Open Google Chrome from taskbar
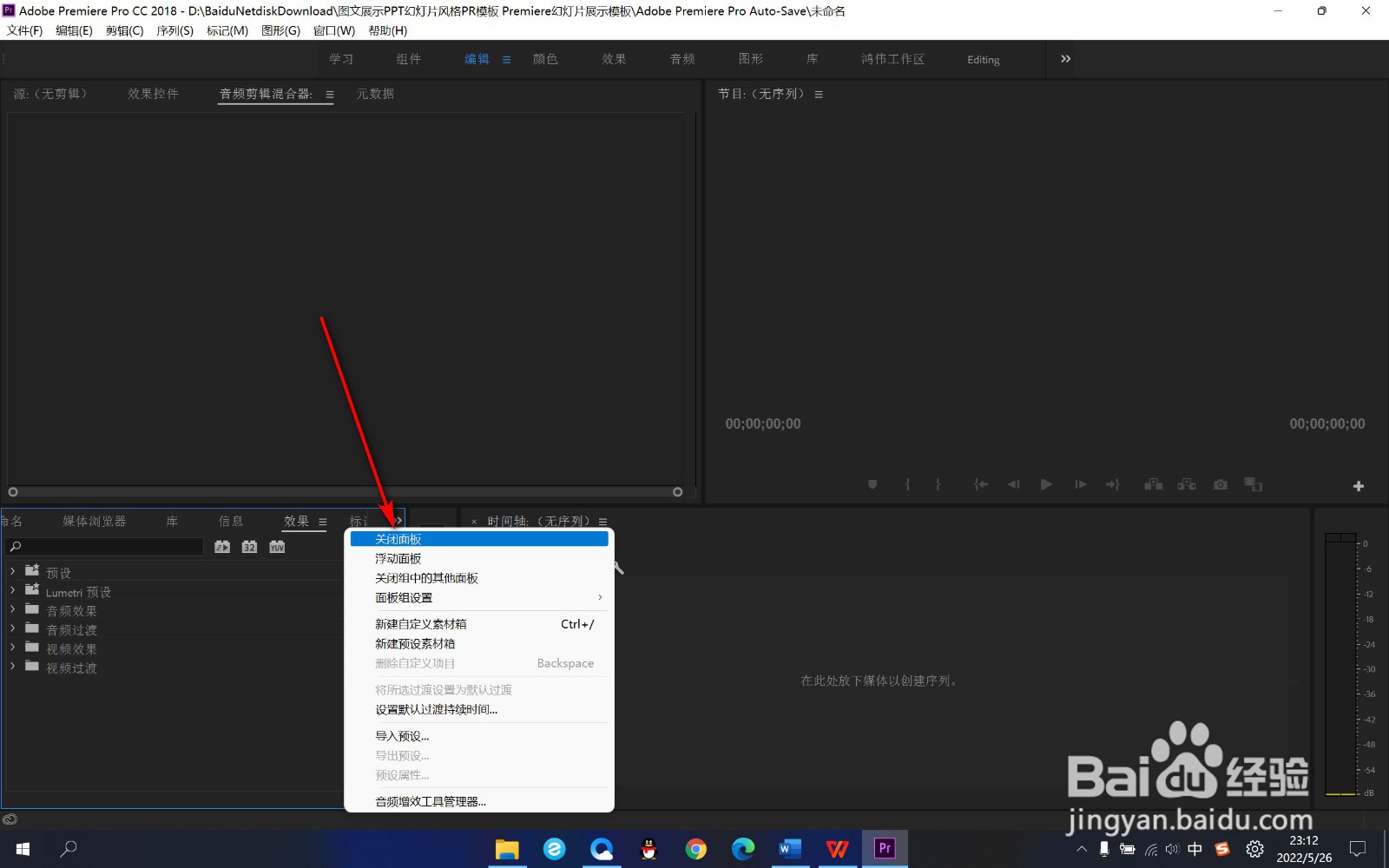This screenshot has width=1389, height=868. [x=695, y=849]
